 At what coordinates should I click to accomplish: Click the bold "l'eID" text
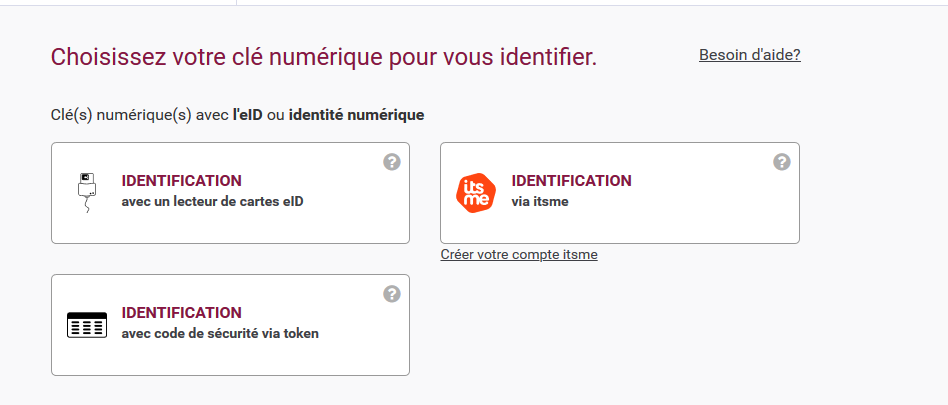click(x=248, y=115)
